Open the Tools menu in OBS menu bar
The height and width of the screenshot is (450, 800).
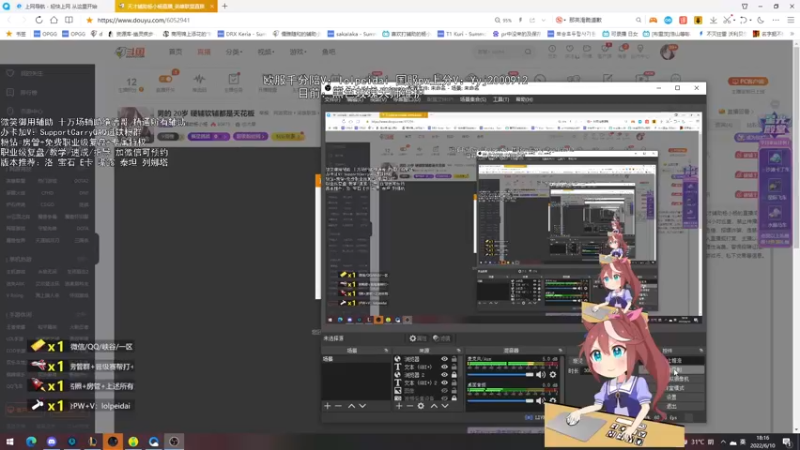(501, 99)
